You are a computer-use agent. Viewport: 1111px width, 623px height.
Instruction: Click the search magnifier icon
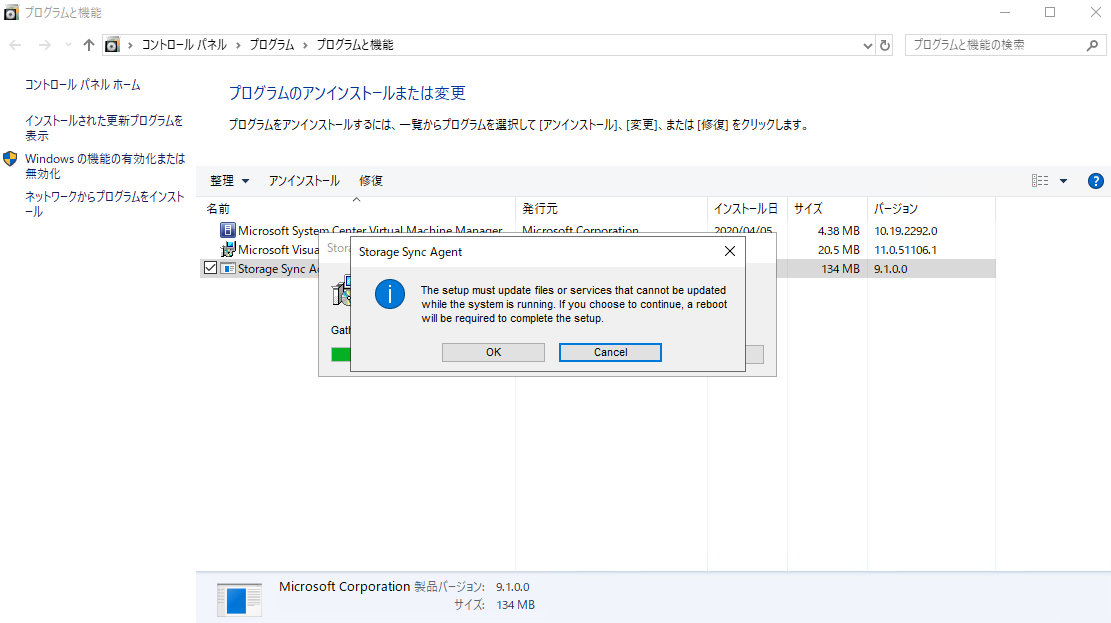[1092, 45]
